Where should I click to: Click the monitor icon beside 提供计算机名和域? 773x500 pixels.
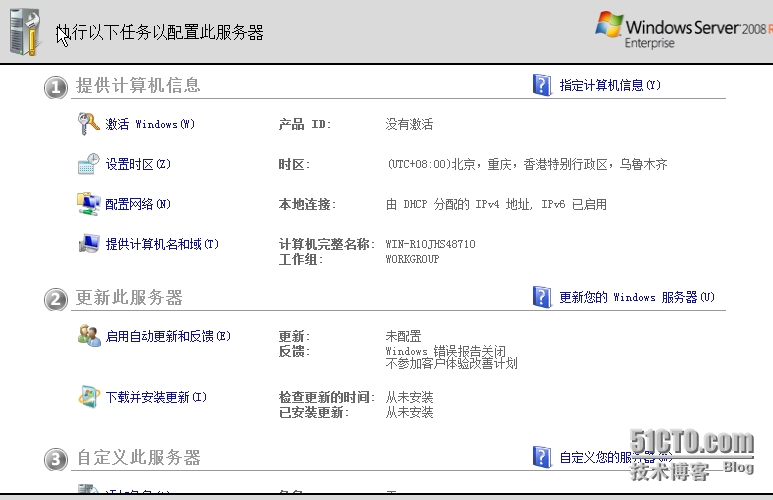(89, 244)
